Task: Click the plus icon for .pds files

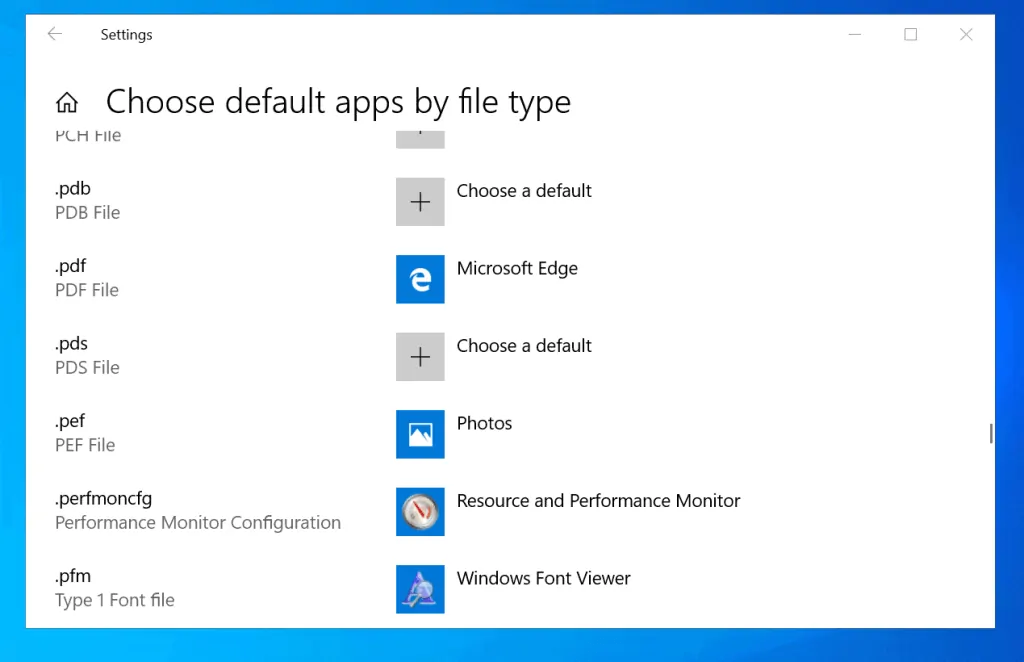Action: click(420, 357)
